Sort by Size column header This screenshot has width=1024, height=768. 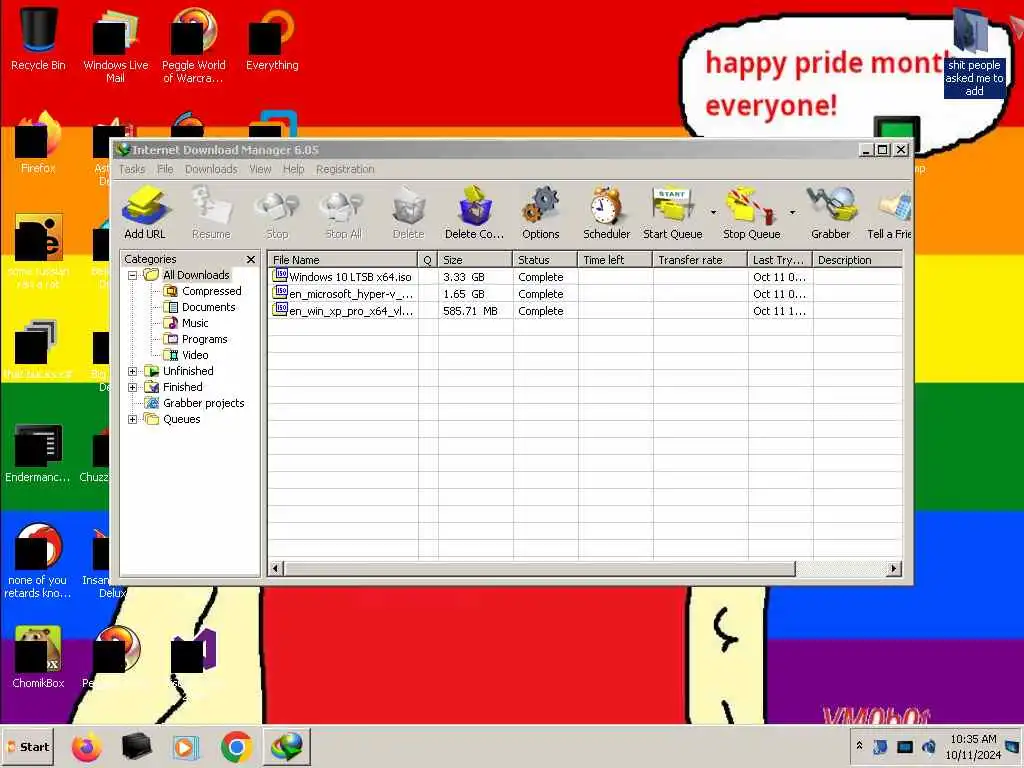tap(475, 260)
